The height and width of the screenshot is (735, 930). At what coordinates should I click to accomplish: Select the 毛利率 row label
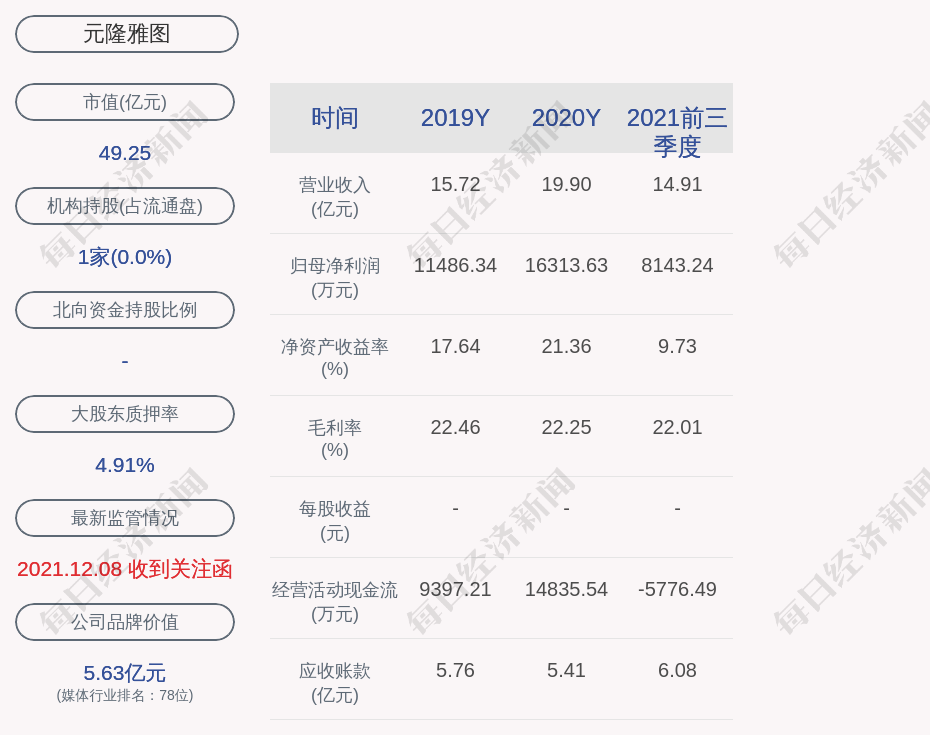tap(335, 438)
